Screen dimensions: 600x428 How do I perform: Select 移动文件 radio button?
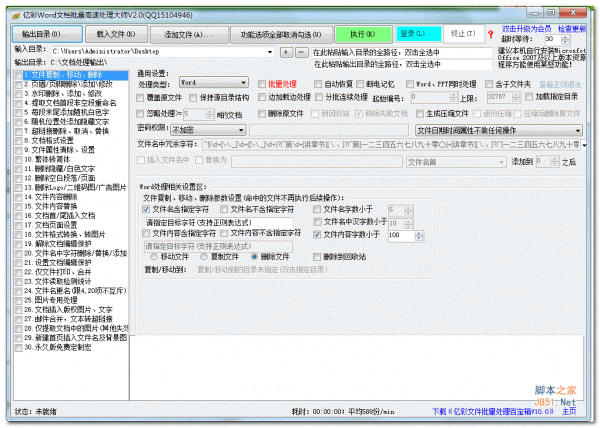tap(154, 257)
